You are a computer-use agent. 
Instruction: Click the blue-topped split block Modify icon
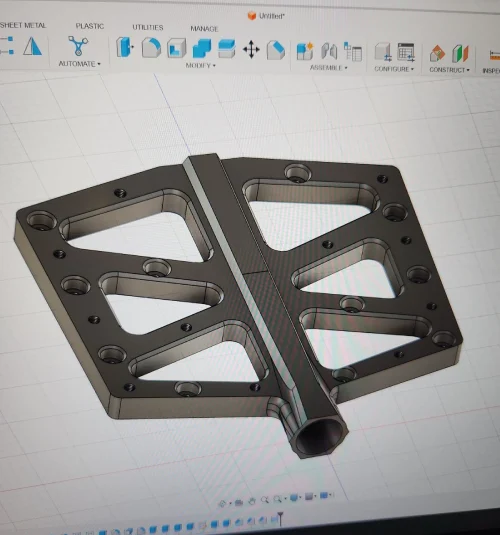pyautogui.click(x=227, y=49)
